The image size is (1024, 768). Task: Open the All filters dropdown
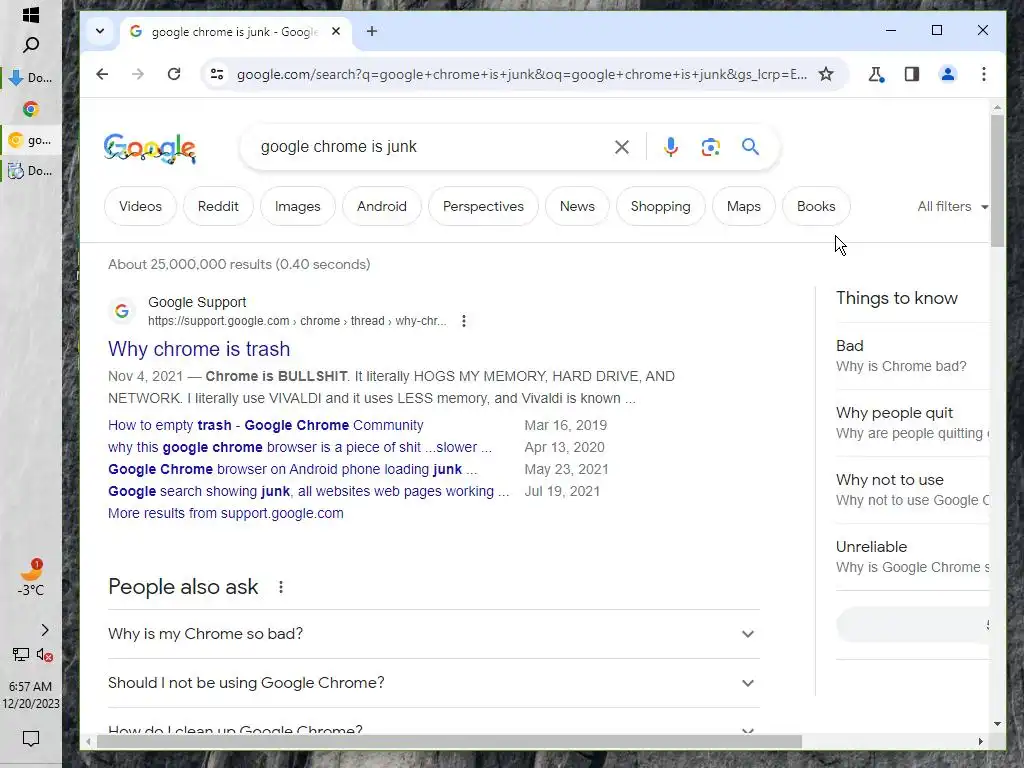coord(952,206)
